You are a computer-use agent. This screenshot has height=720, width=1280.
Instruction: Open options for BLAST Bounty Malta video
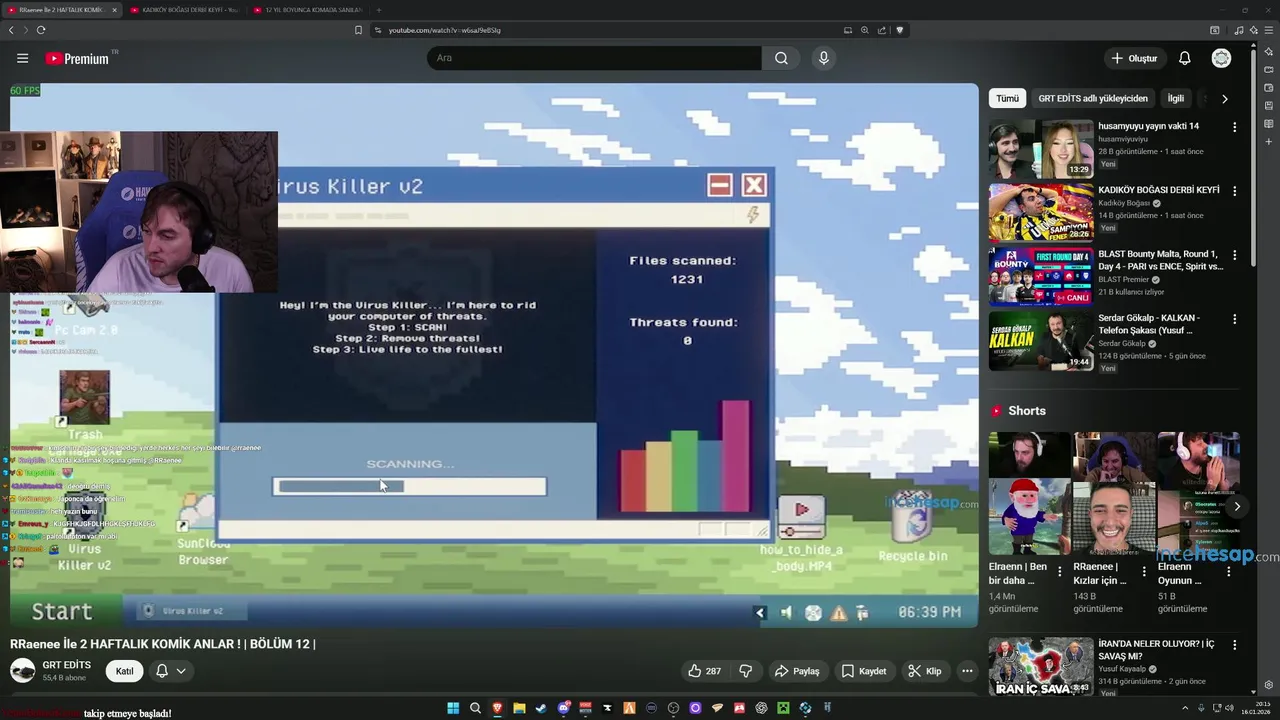click(x=1234, y=255)
